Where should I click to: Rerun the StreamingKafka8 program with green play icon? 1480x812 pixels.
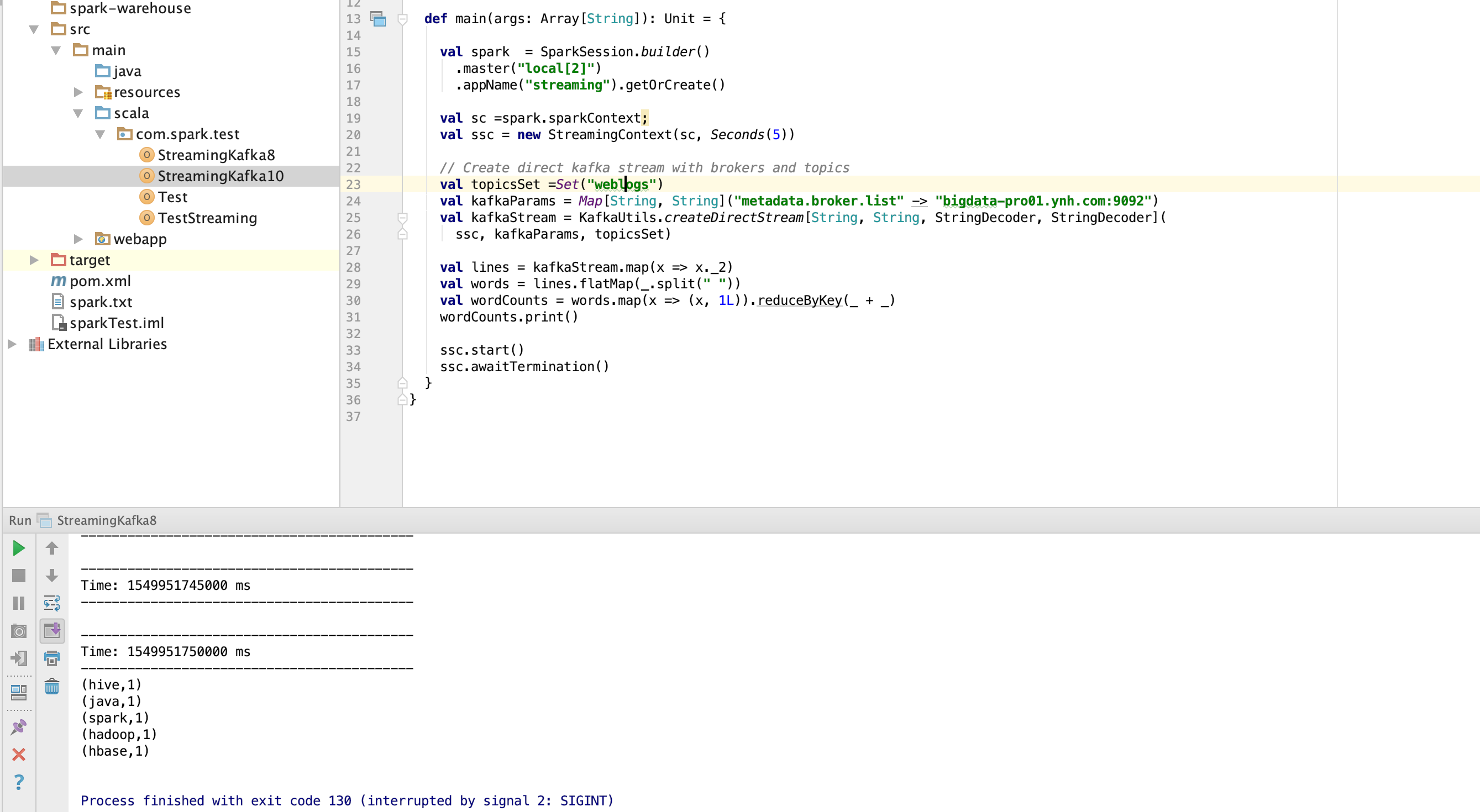[x=18, y=548]
